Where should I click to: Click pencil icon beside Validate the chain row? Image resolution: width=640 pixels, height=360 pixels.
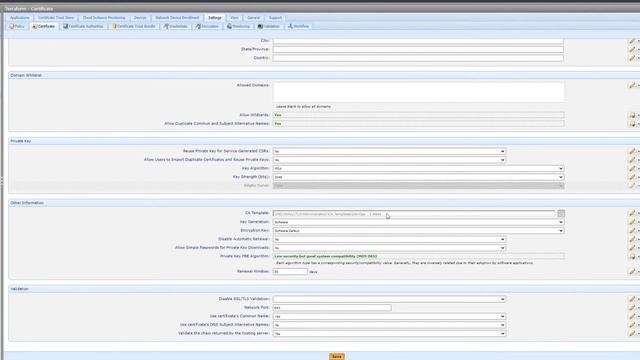pyautogui.click(x=632, y=333)
